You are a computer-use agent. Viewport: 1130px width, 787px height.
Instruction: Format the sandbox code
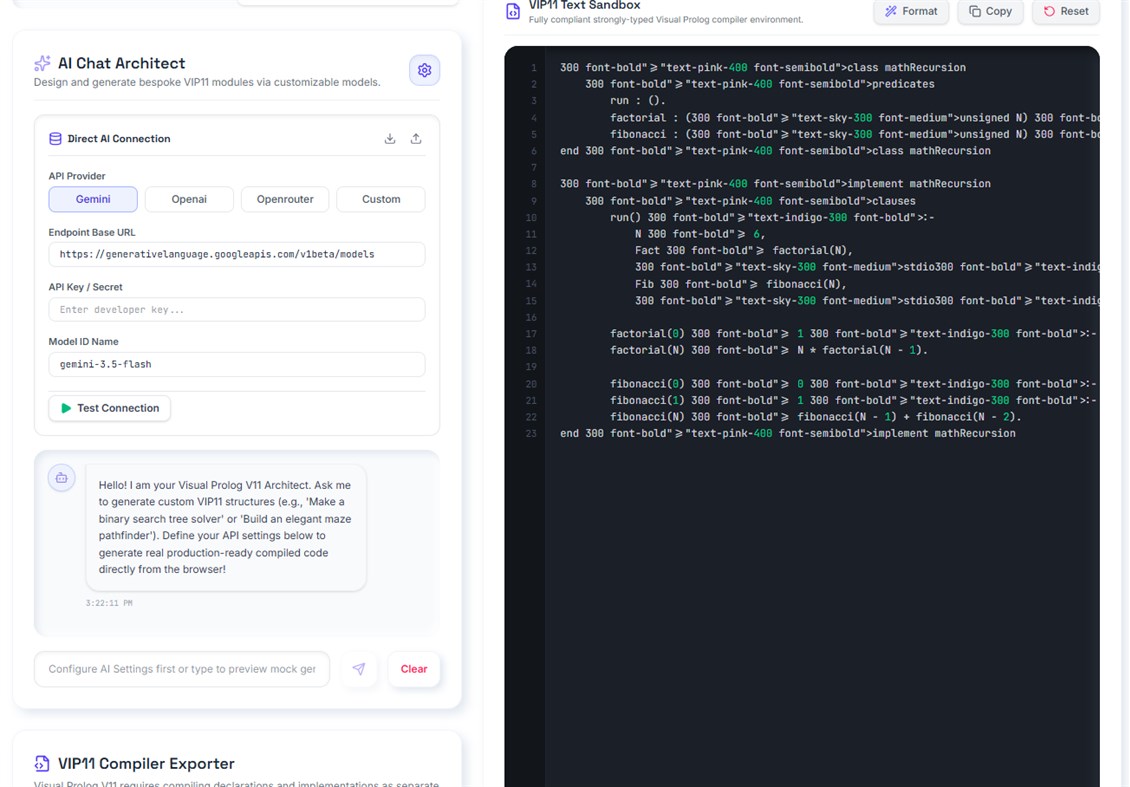click(x=911, y=12)
